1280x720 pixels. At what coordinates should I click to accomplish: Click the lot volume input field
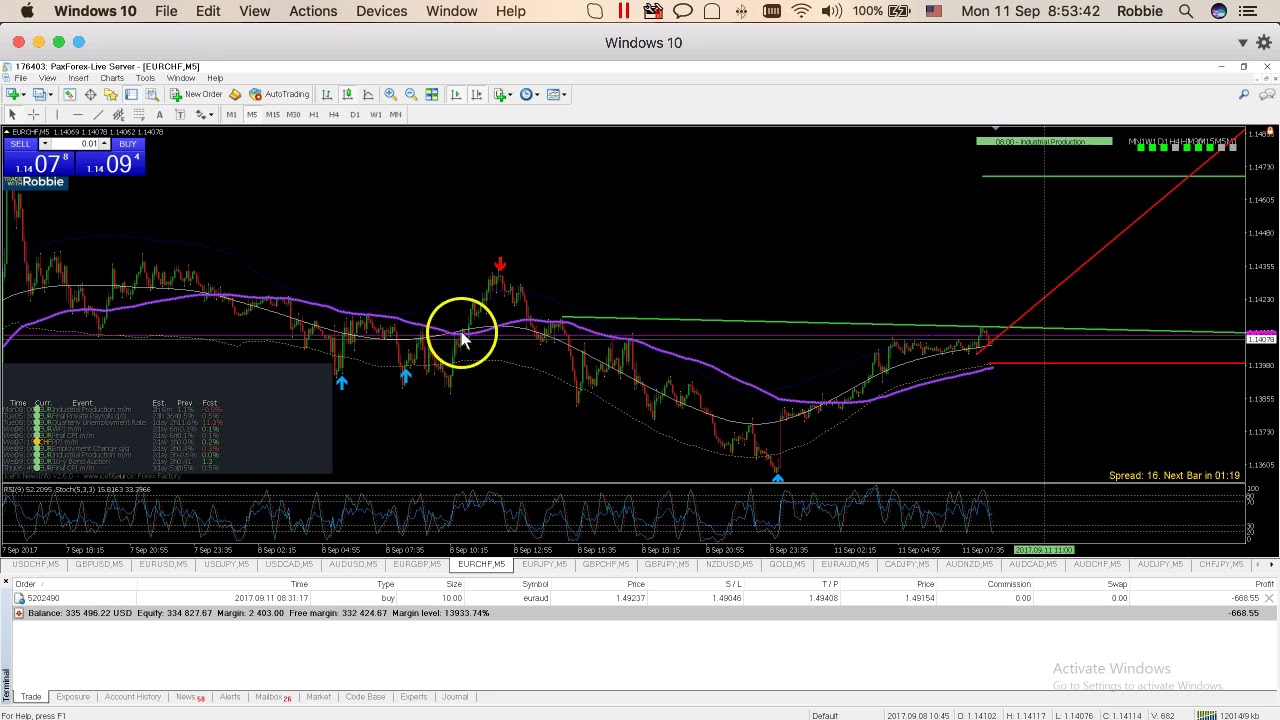(88, 144)
